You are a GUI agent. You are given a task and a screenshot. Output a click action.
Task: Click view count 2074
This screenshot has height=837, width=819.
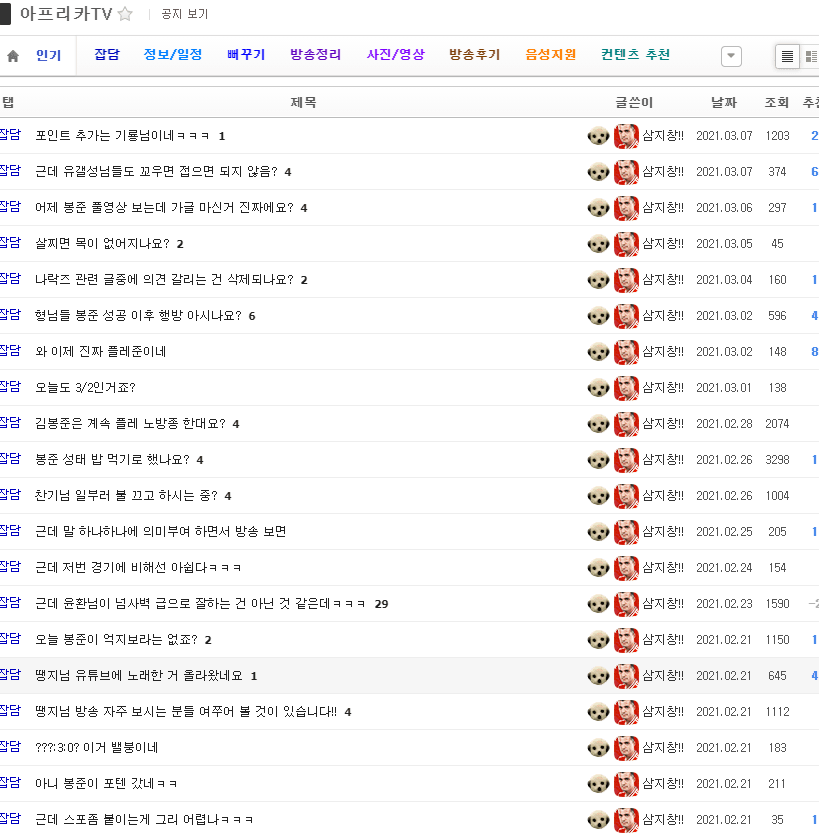click(x=777, y=424)
